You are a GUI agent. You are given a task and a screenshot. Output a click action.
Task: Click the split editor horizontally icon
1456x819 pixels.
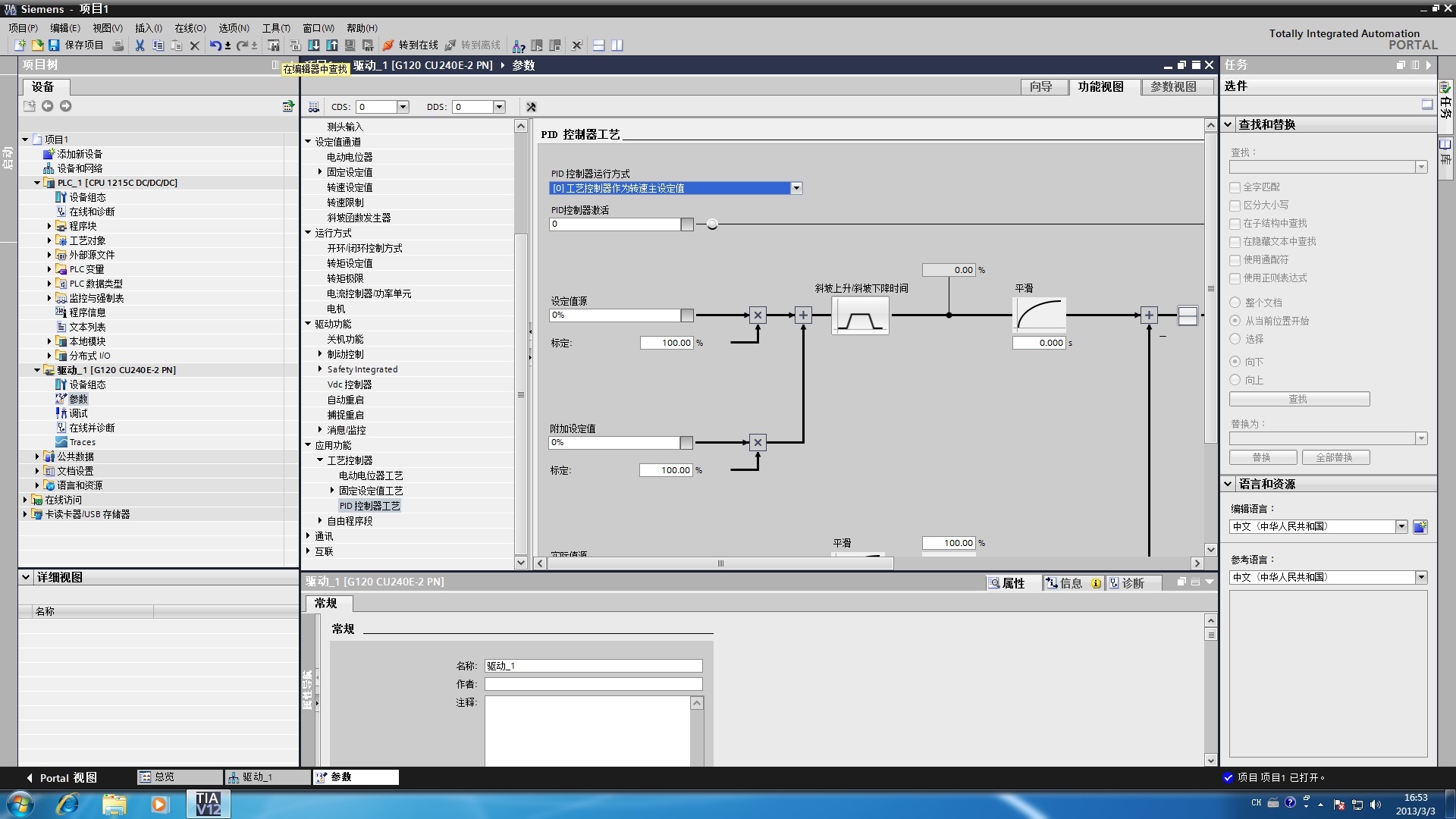pyautogui.click(x=598, y=45)
